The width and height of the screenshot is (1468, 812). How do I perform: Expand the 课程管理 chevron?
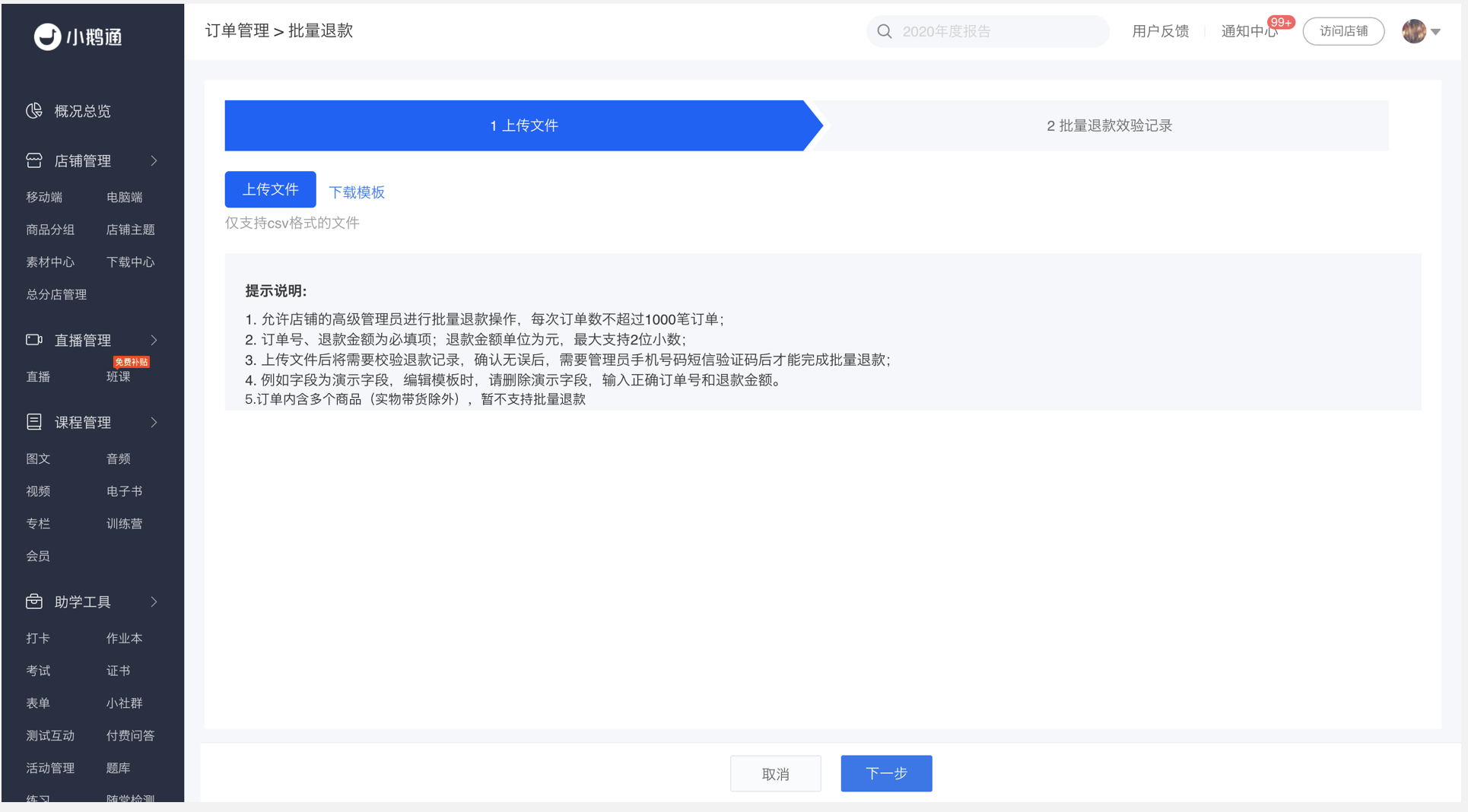pyautogui.click(x=154, y=422)
